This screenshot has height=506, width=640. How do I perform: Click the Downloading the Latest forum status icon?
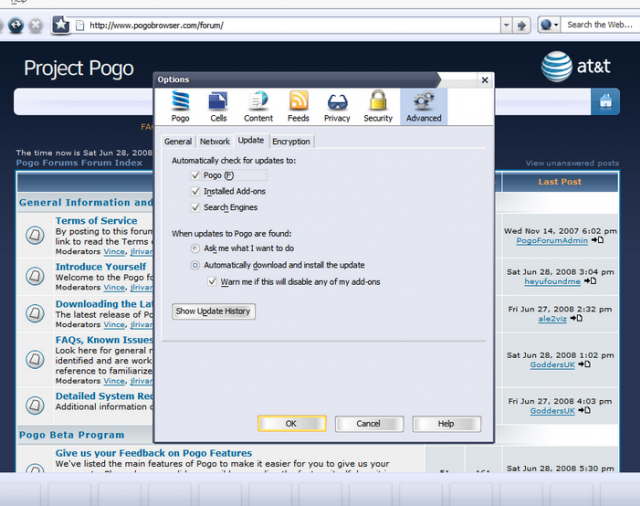35,313
